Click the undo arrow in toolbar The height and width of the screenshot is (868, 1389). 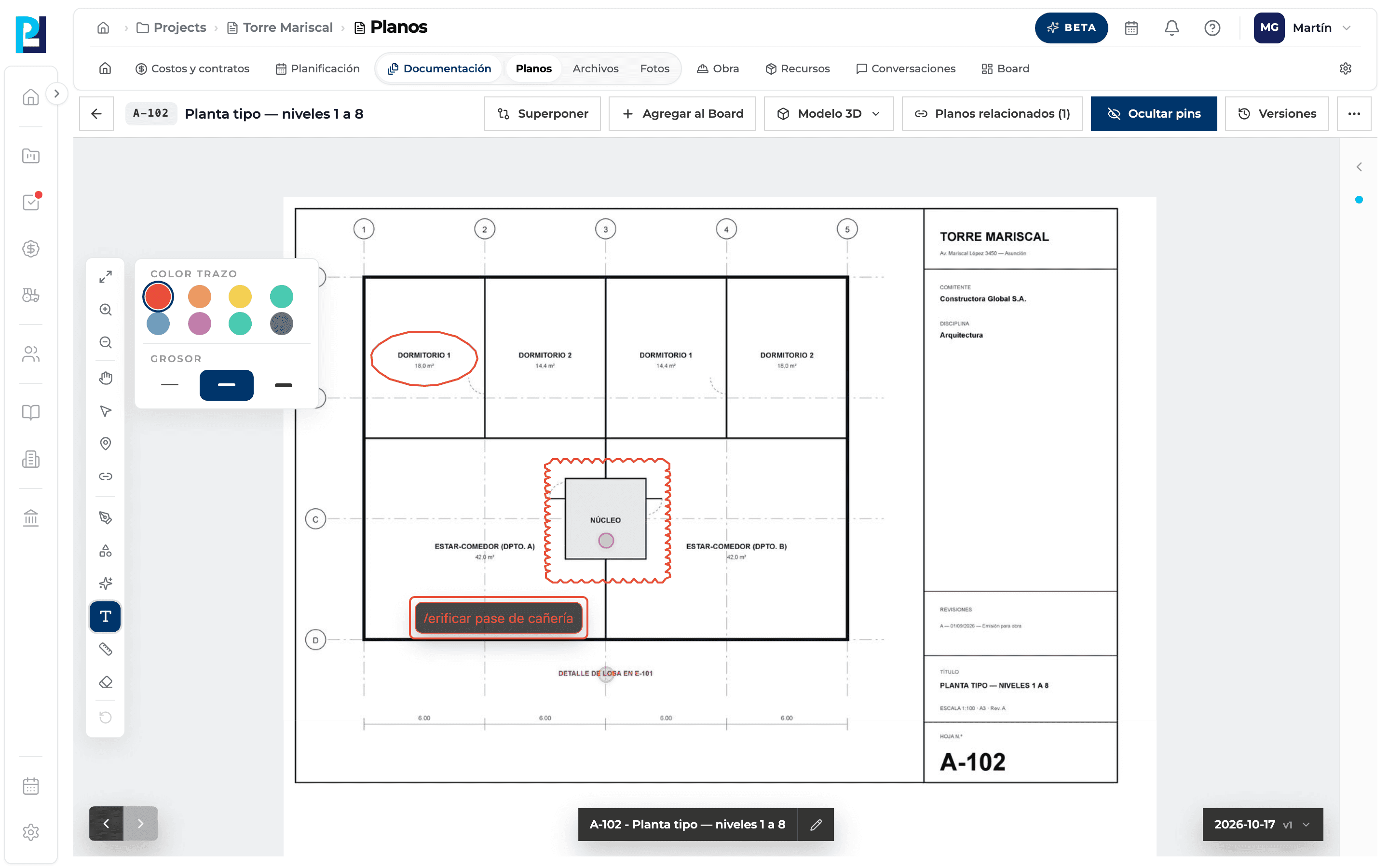[x=105, y=717]
